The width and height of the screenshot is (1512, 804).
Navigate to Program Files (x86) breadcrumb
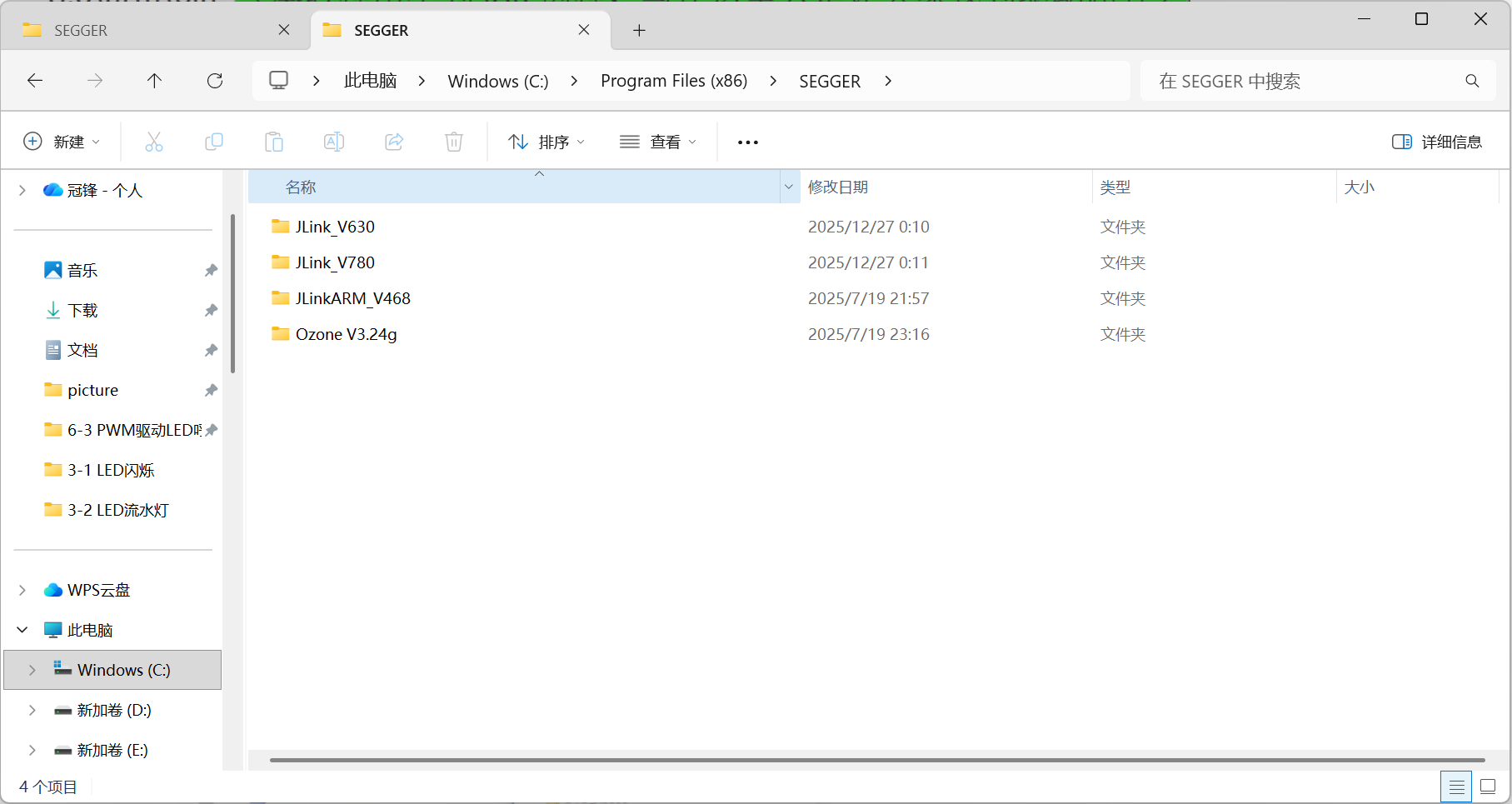click(x=674, y=81)
